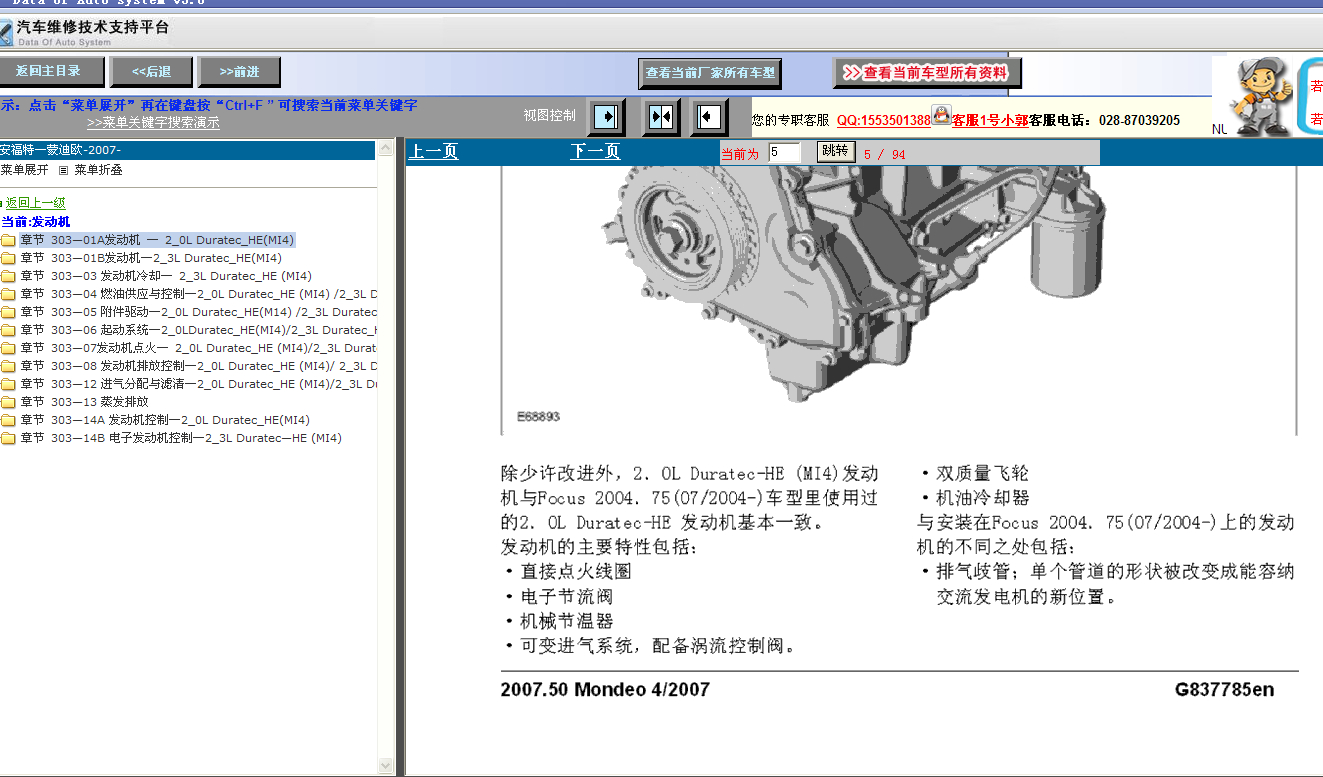Viewport: 1323px width, 777px height.
Task: Click 返回上一级 link
Action: (36, 203)
